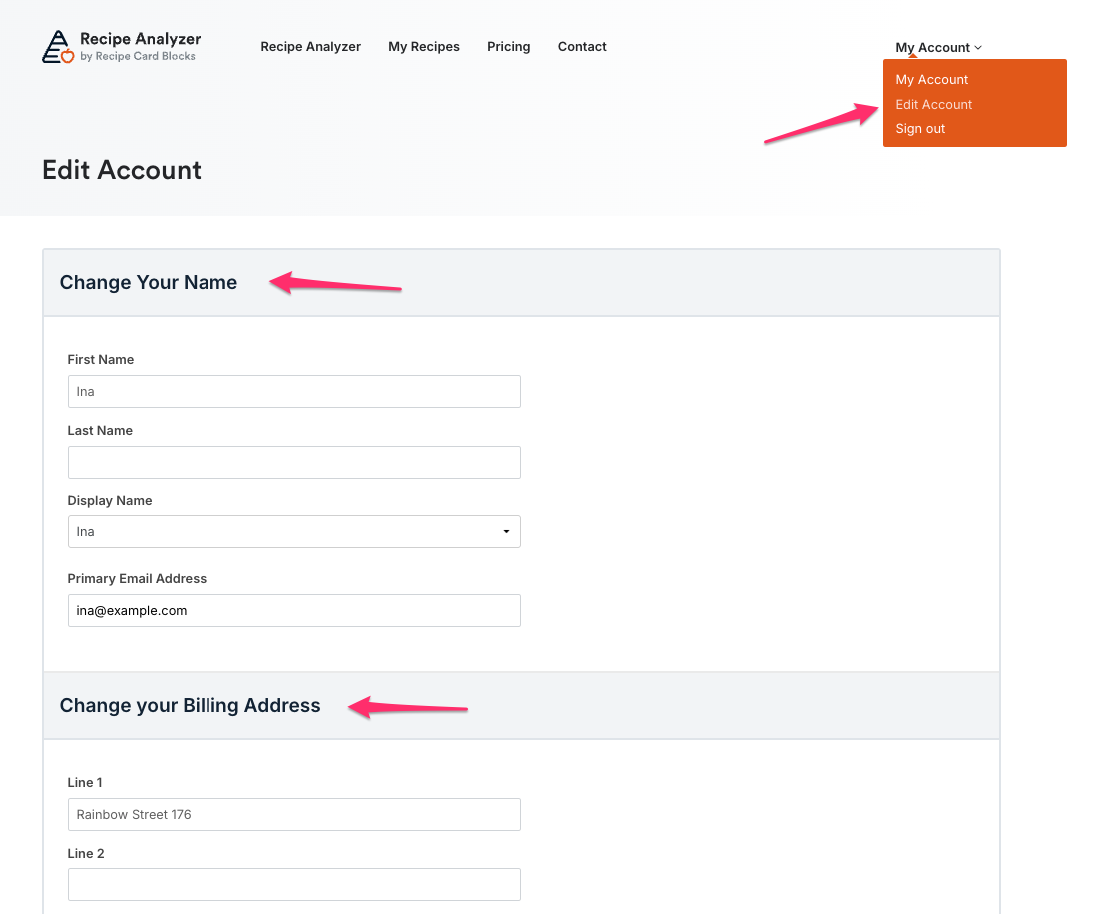
Task: Click the billing Line 2 field
Action: 294,885
